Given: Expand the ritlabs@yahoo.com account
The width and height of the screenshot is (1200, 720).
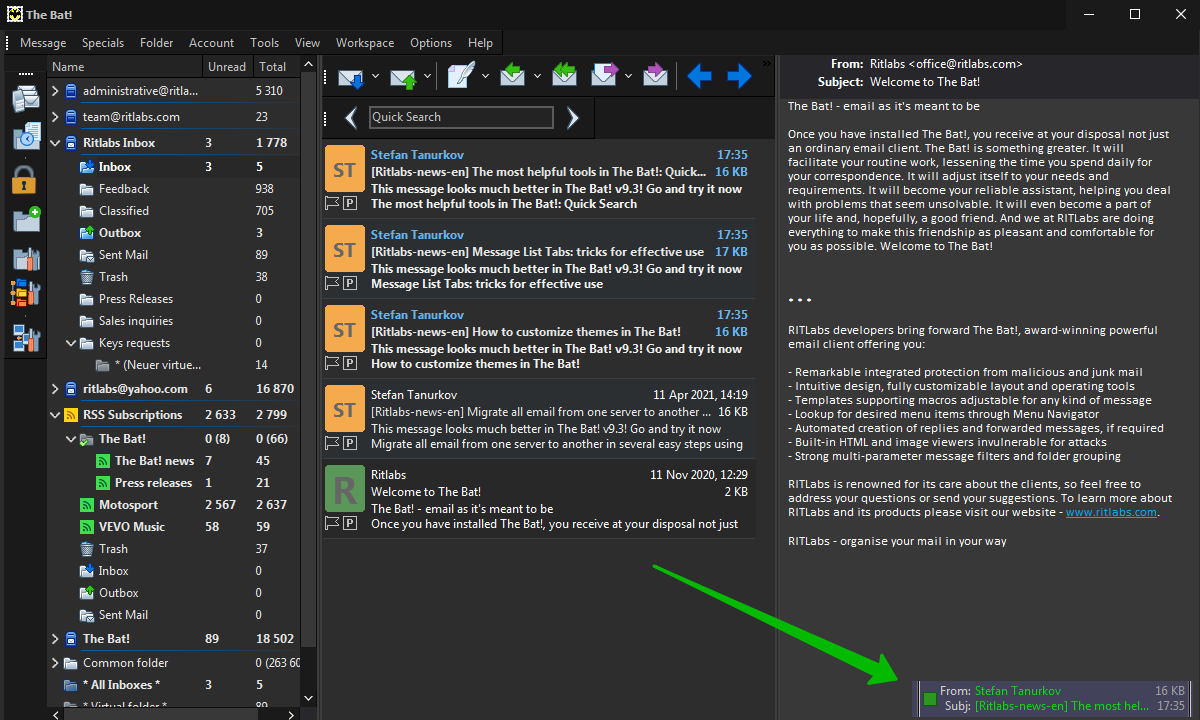Looking at the screenshot, I should coord(56,389).
